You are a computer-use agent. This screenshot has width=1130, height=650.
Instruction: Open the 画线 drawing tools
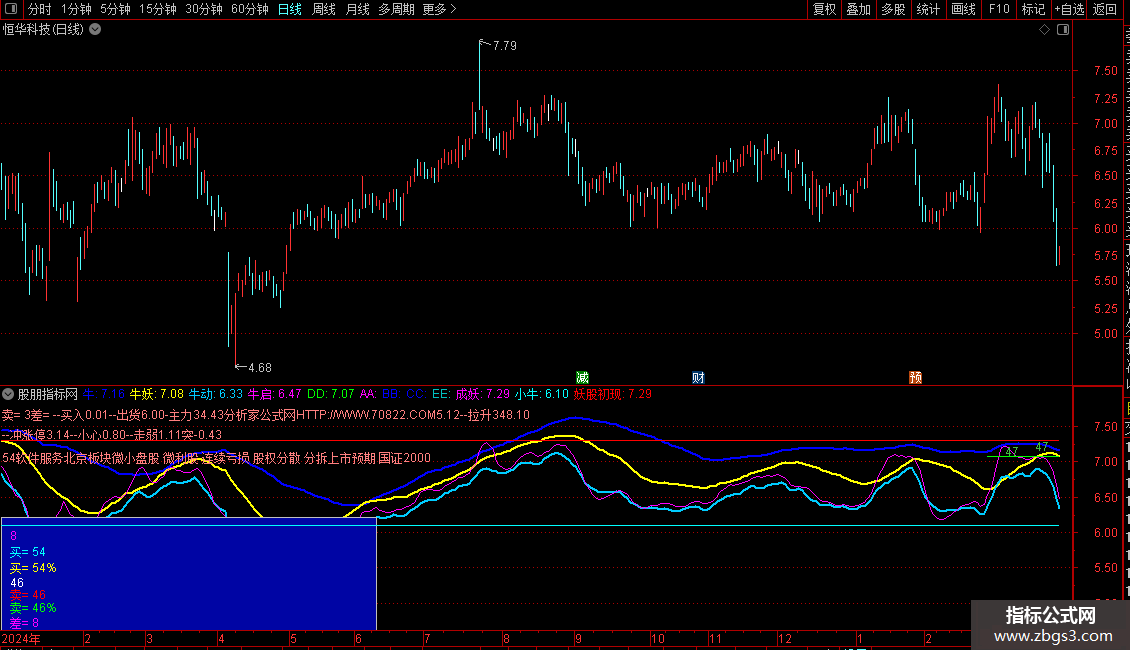(x=963, y=9)
